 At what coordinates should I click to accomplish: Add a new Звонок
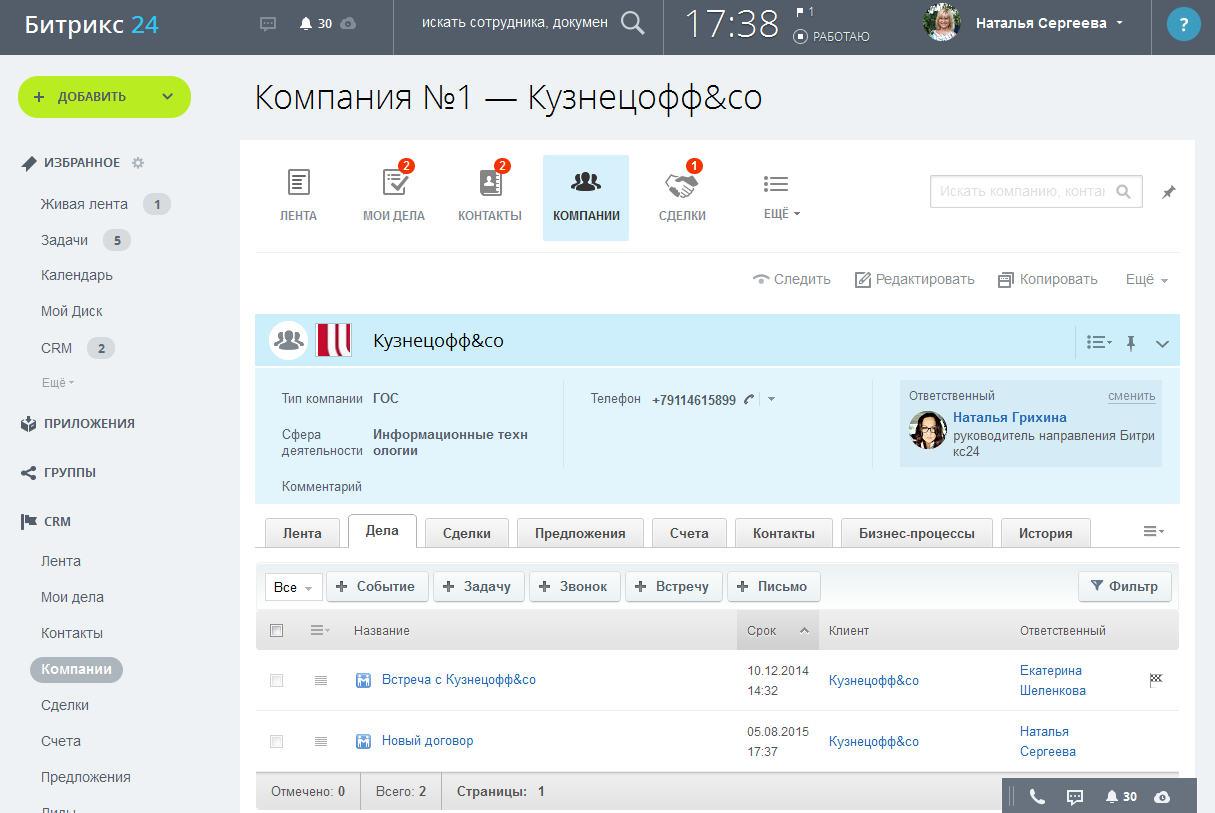[575, 587]
